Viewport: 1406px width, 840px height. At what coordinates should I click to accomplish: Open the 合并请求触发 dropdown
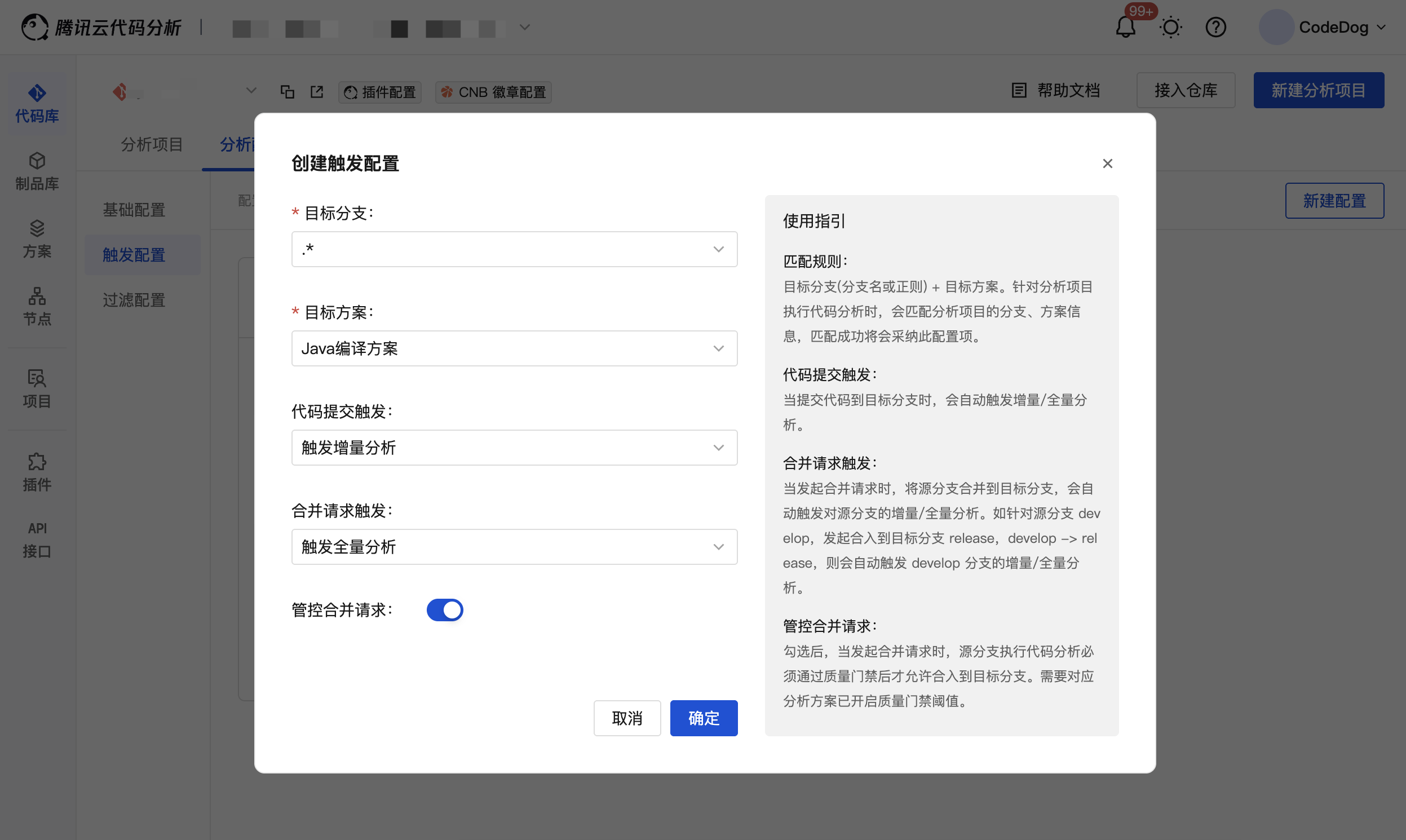(x=514, y=546)
